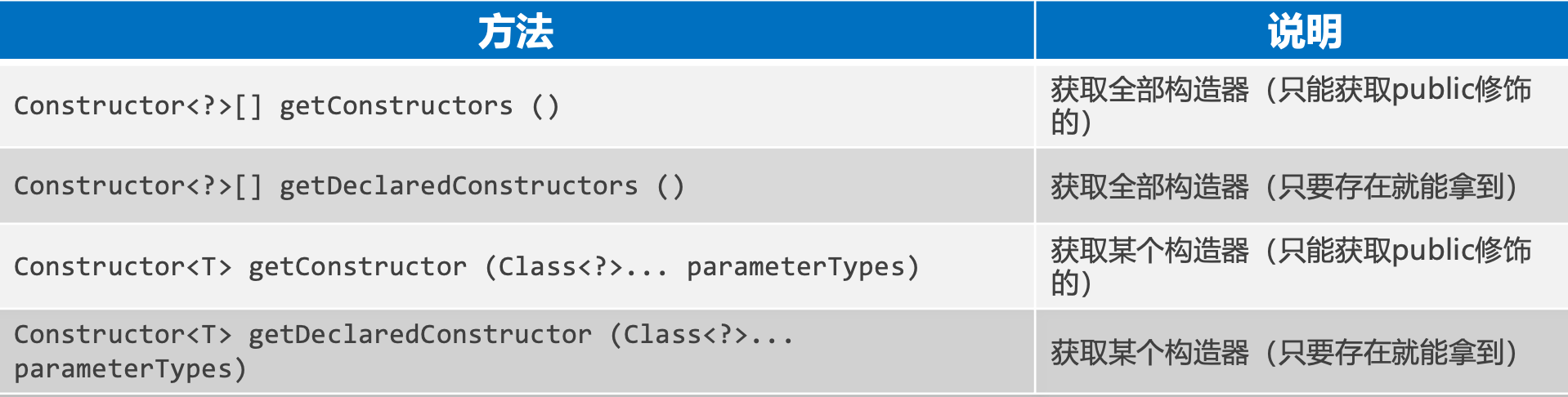Click the "方法" column header

coord(516,32)
